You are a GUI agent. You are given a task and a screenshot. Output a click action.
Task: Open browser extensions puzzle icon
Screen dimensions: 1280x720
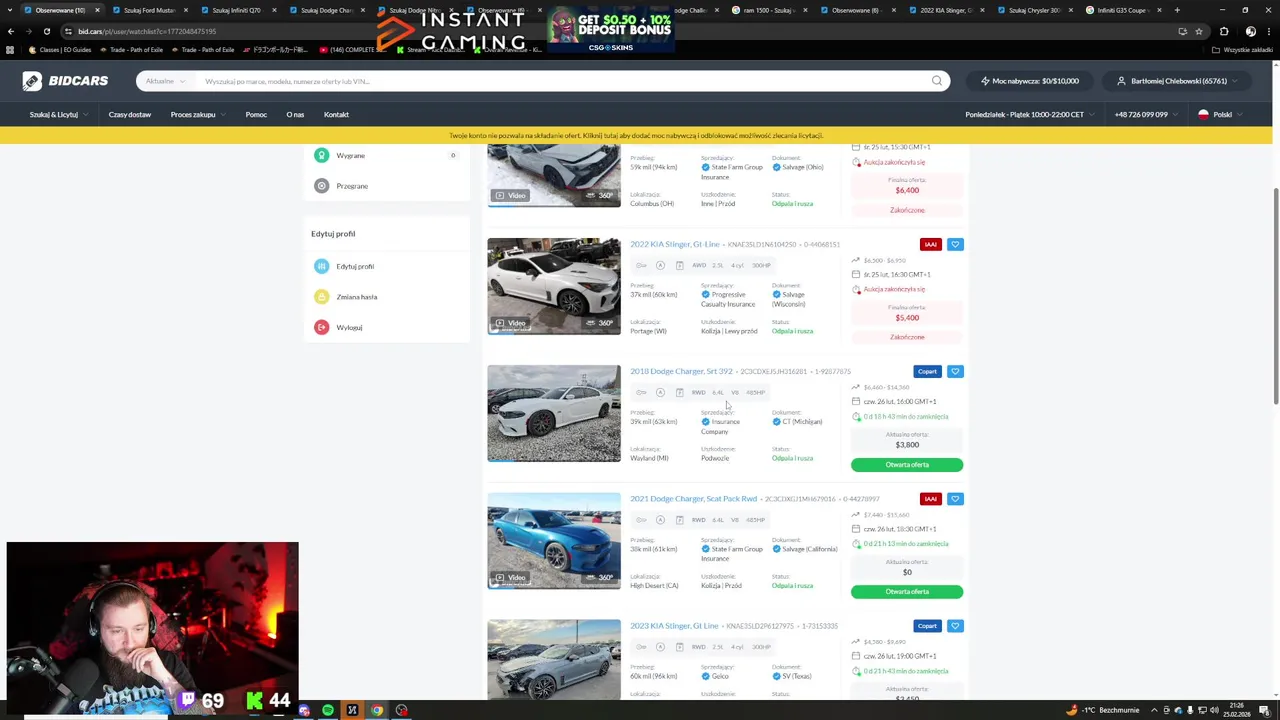click(1224, 31)
